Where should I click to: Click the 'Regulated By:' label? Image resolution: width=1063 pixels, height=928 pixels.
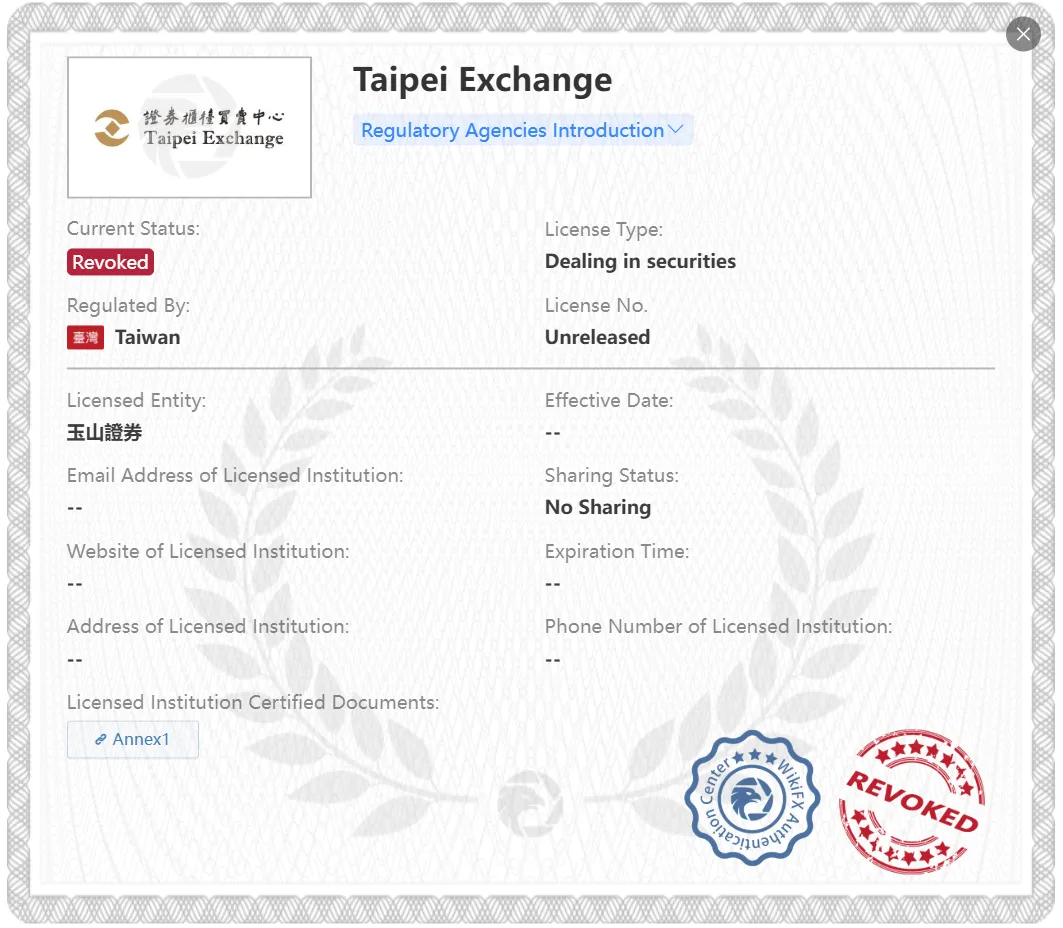tap(129, 306)
